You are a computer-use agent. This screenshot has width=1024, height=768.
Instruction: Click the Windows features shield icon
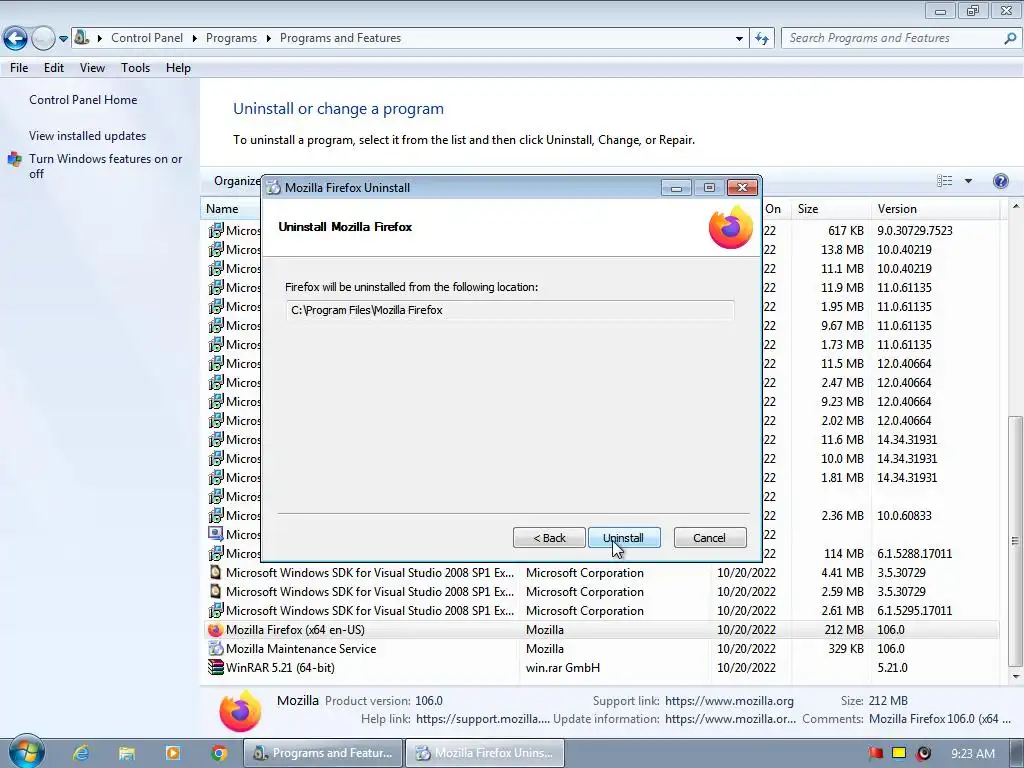coord(14,159)
